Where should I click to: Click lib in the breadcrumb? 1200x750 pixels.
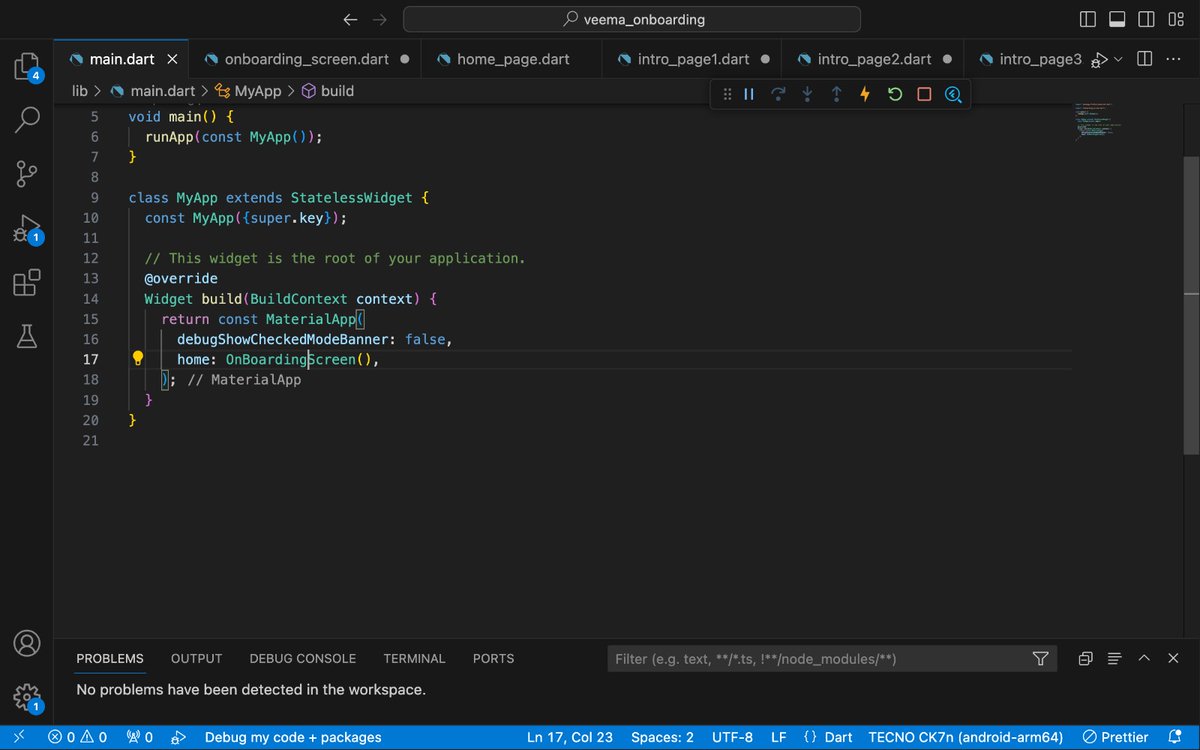click(x=80, y=91)
